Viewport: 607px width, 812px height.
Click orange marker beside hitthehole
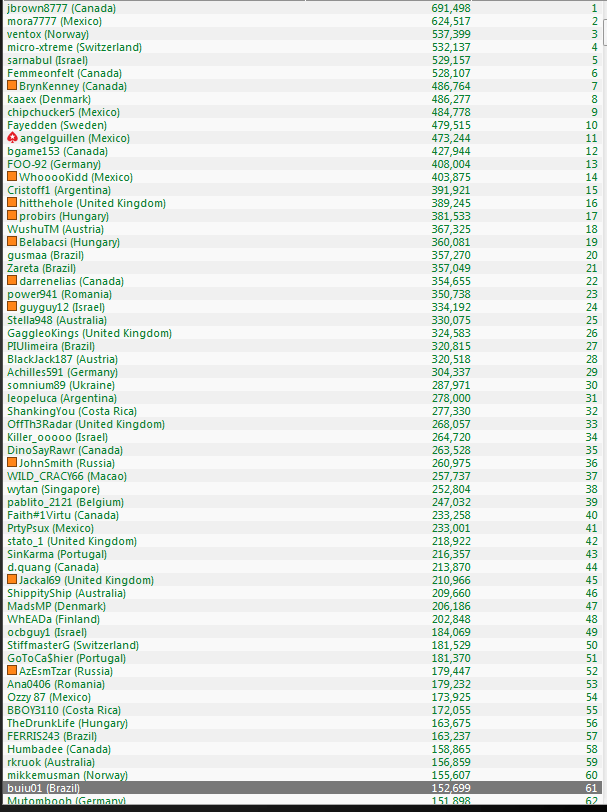coord(12,202)
